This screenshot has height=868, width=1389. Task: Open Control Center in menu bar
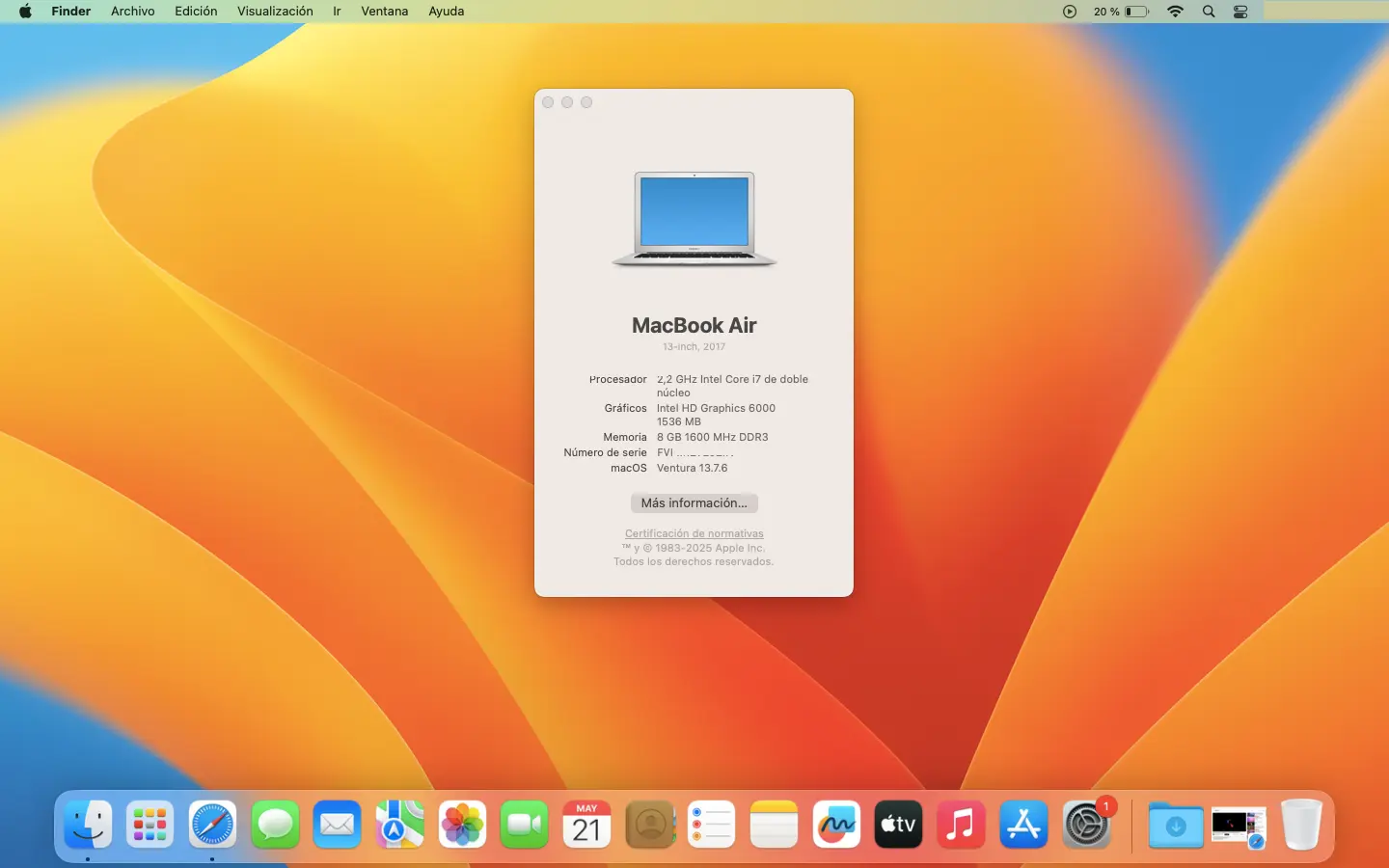tap(1240, 12)
